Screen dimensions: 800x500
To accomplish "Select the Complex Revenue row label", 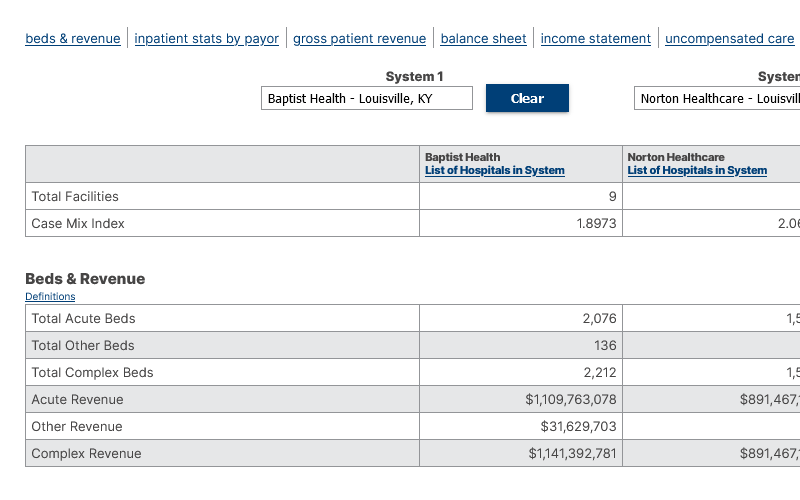I will [86, 454].
